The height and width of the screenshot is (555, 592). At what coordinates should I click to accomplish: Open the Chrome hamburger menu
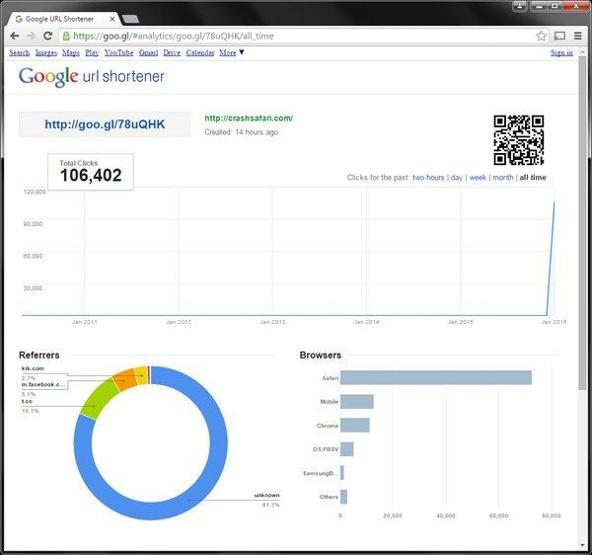578,36
